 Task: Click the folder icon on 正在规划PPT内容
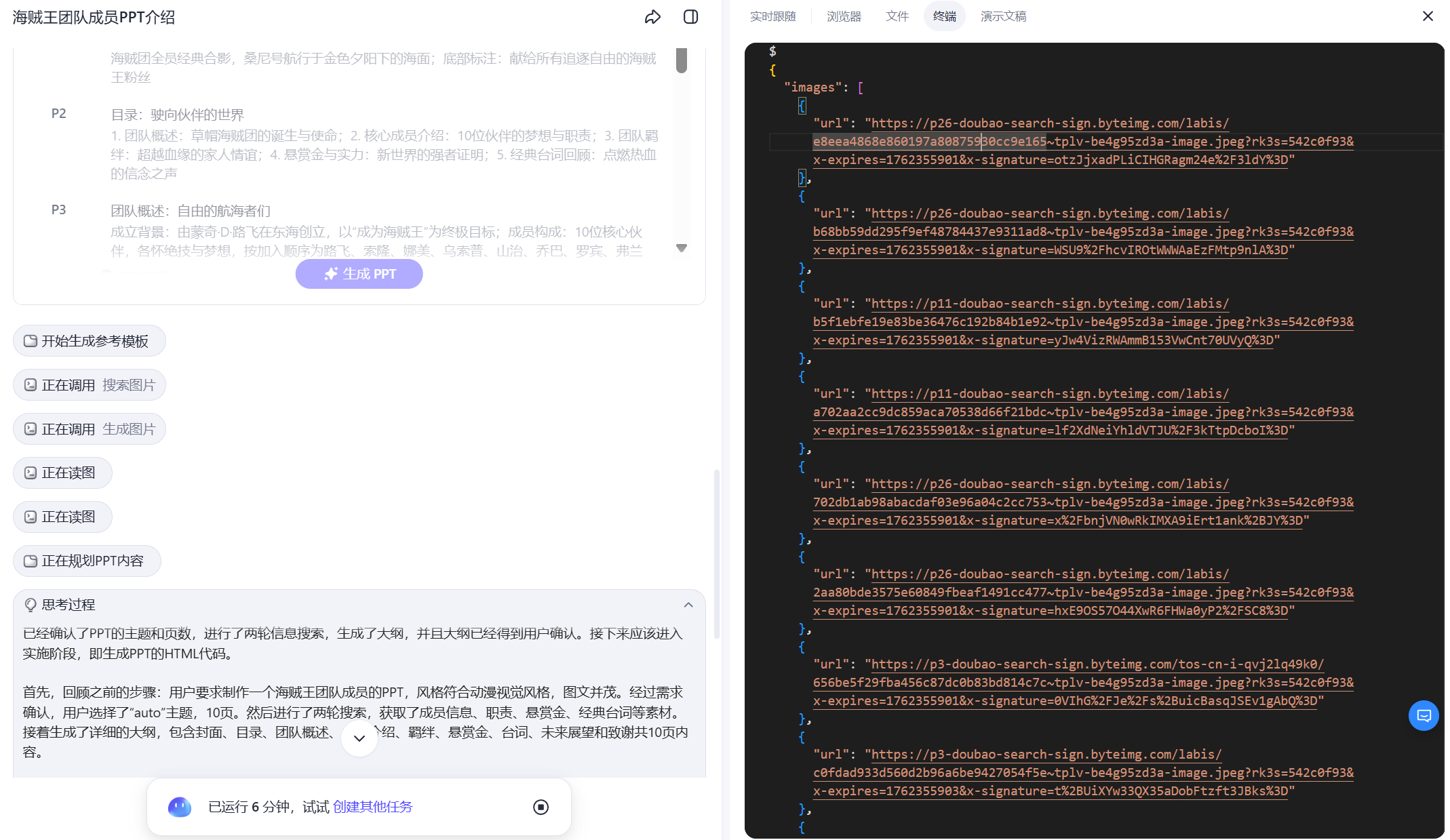click(x=31, y=561)
